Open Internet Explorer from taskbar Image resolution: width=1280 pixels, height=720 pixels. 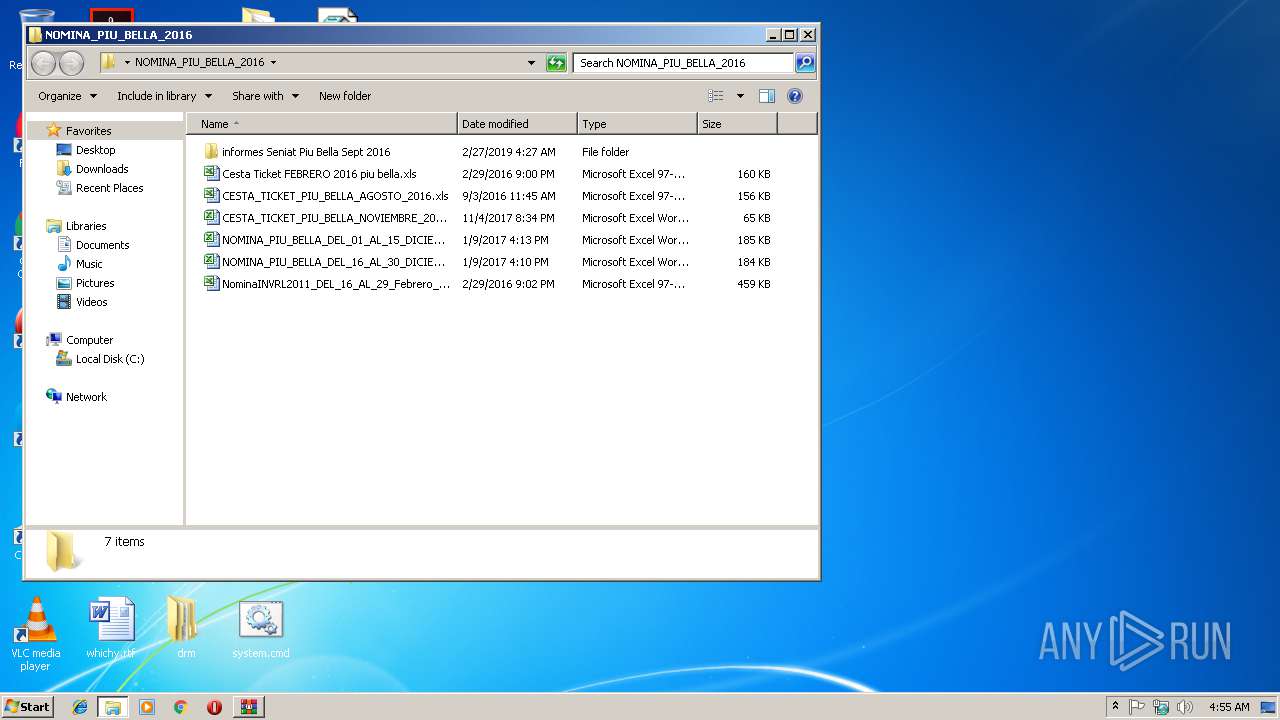[80, 707]
